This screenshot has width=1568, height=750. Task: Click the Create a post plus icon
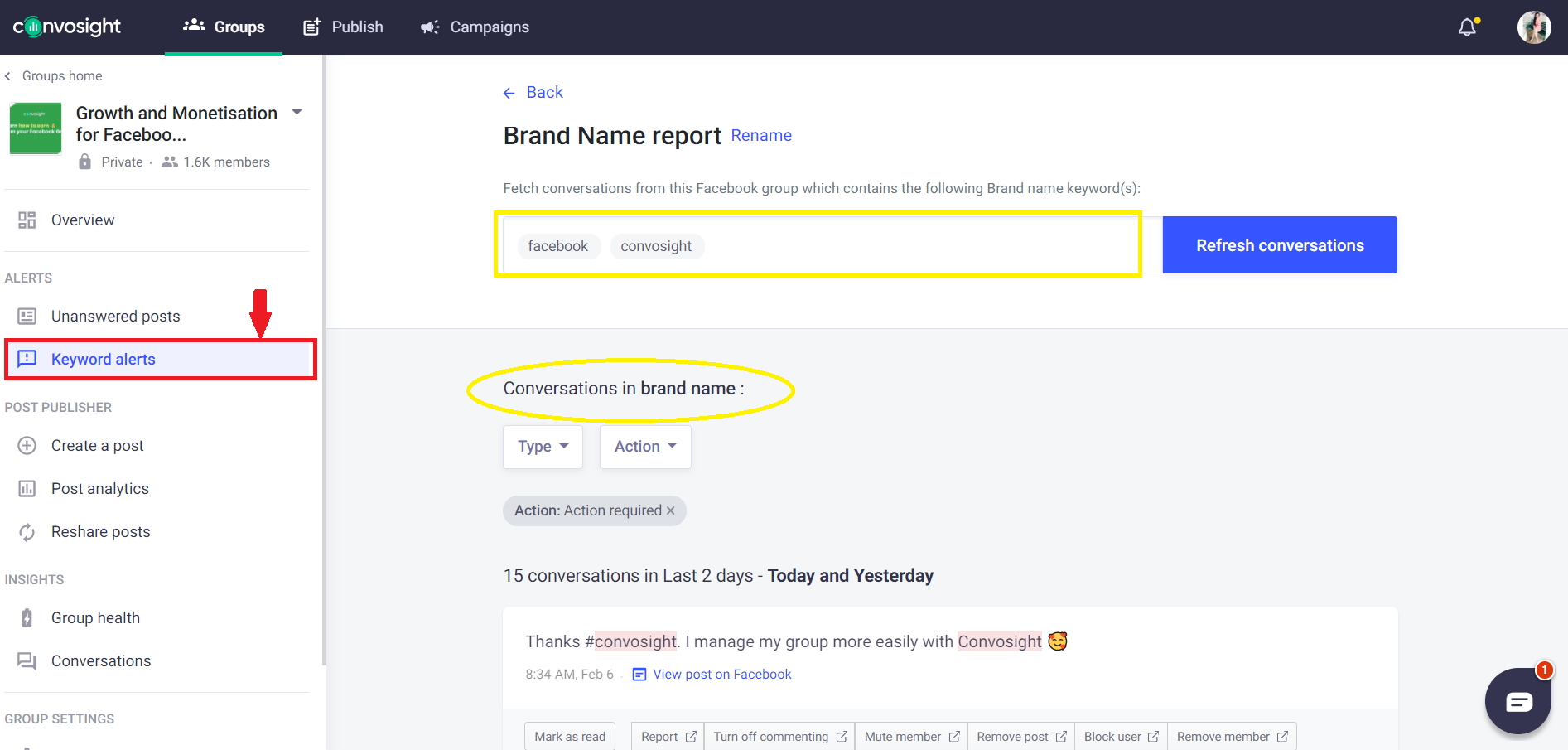[x=27, y=446]
